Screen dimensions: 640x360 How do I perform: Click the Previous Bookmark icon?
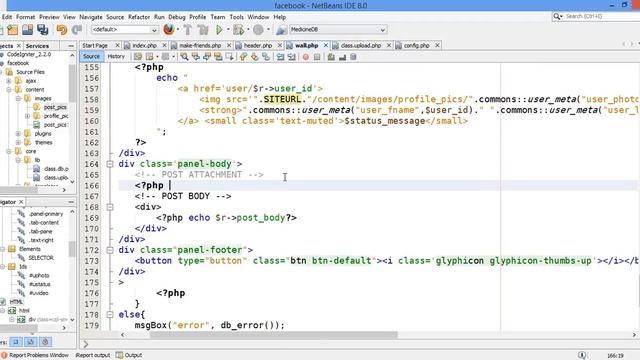click(244, 57)
